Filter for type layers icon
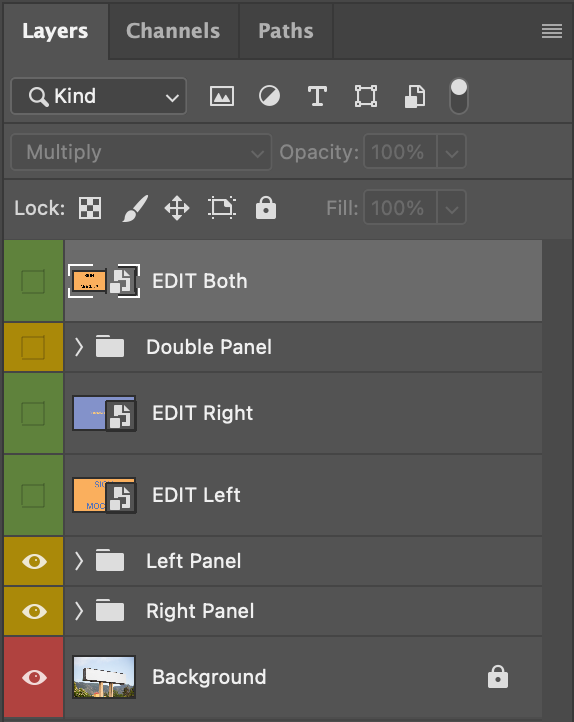Screen dimensions: 574x722 (318, 97)
